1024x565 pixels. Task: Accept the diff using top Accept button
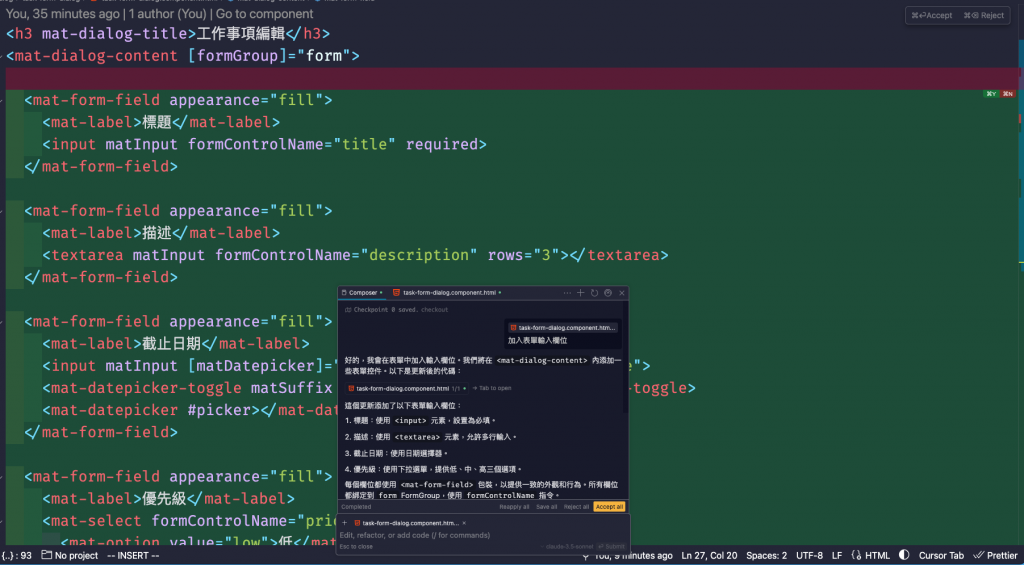click(x=932, y=16)
